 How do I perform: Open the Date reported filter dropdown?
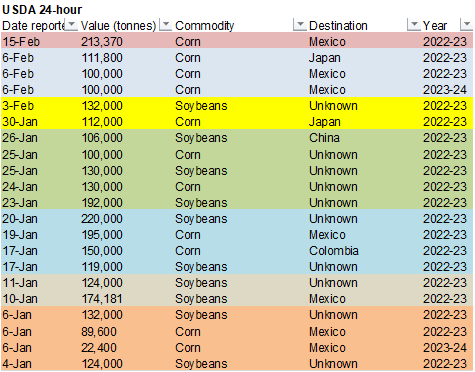[x=71, y=25]
